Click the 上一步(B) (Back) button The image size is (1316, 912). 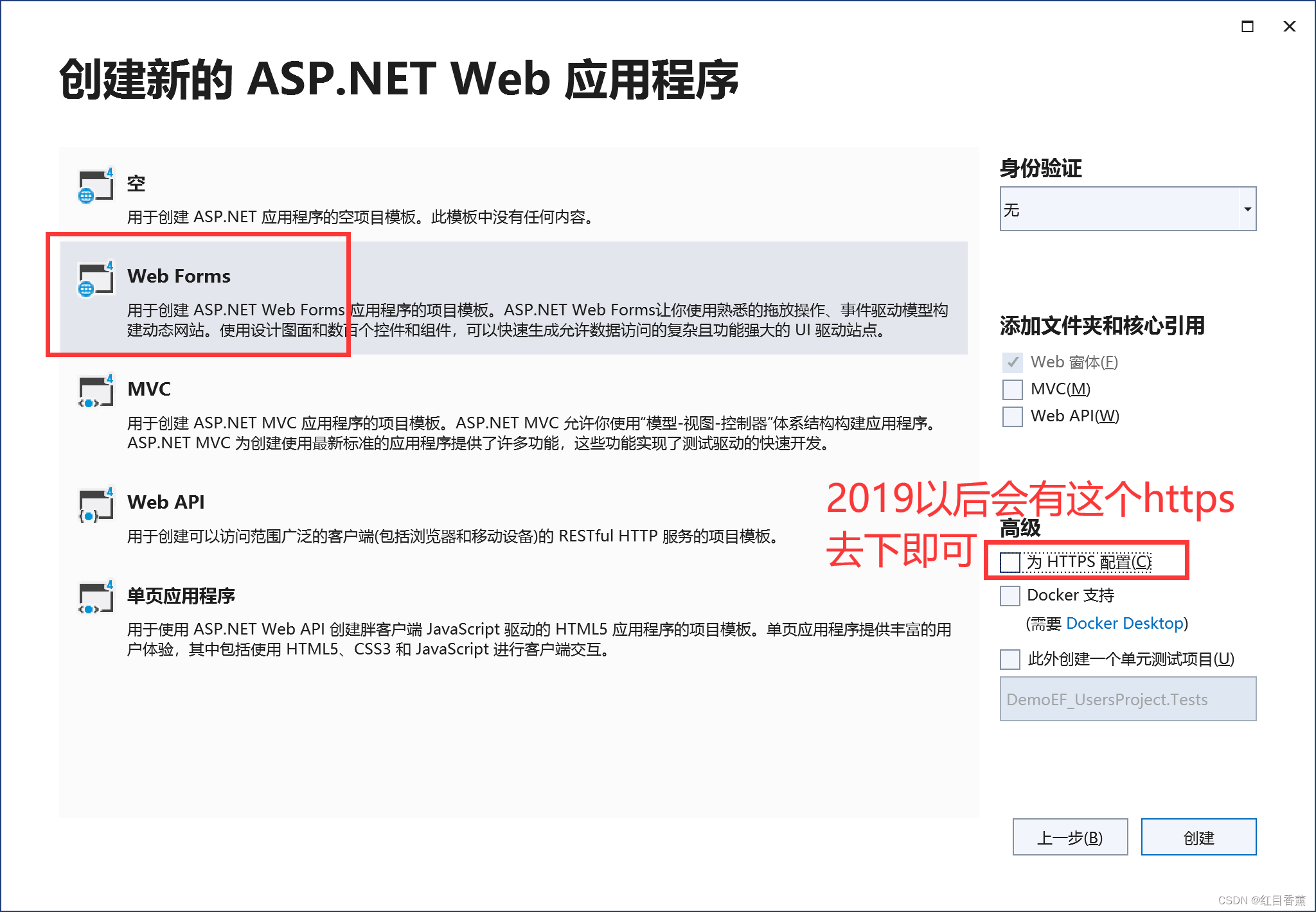click(1070, 837)
